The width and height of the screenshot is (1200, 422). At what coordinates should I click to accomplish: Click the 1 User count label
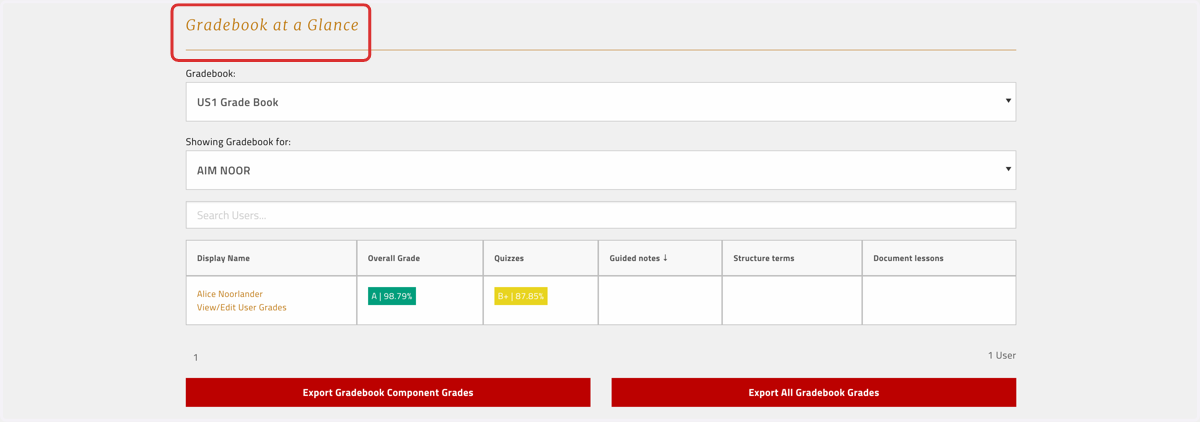coord(1002,355)
